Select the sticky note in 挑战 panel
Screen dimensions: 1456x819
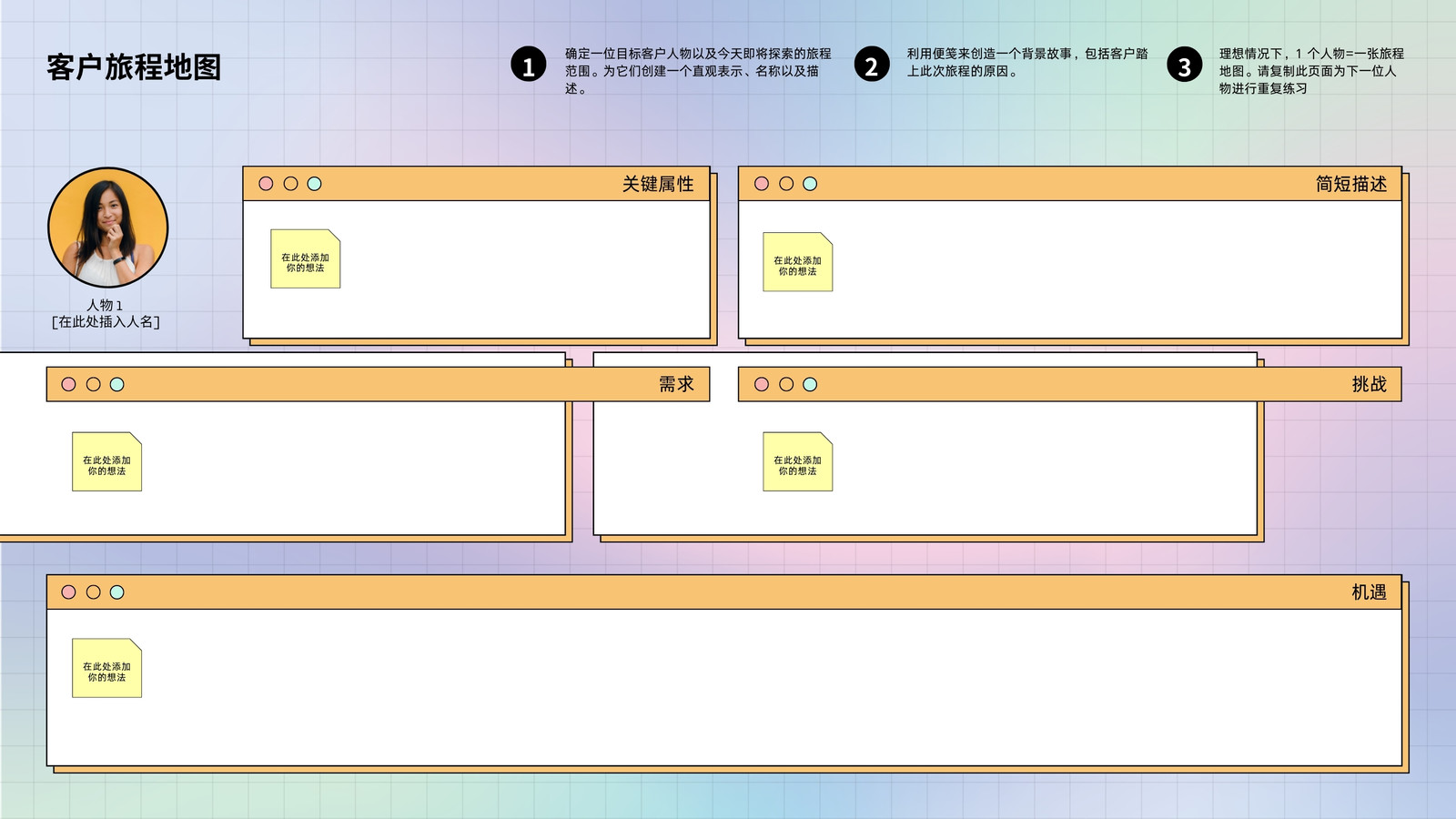[x=798, y=462]
